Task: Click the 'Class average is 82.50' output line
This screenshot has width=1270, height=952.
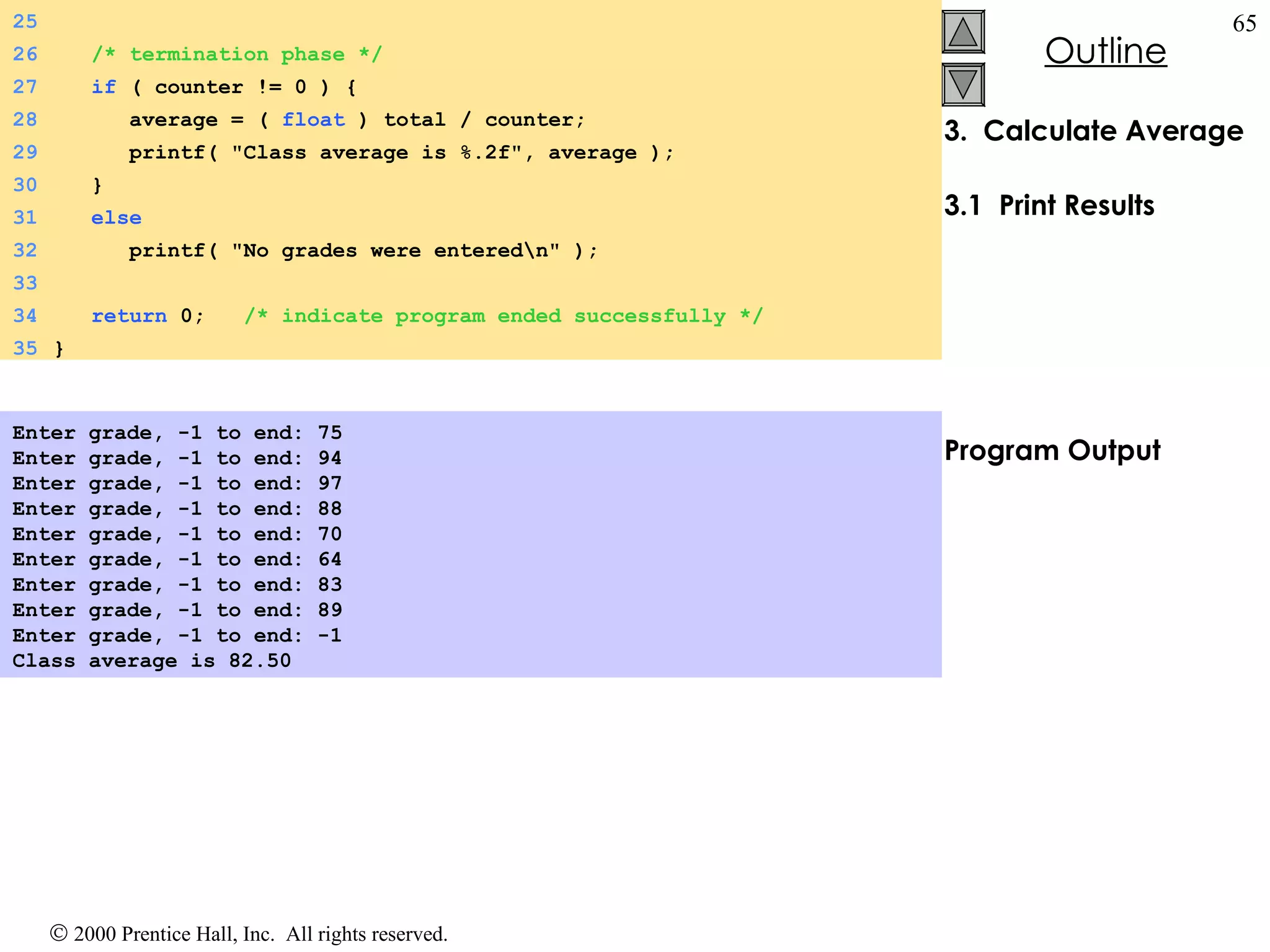Action: pyautogui.click(x=152, y=661)
